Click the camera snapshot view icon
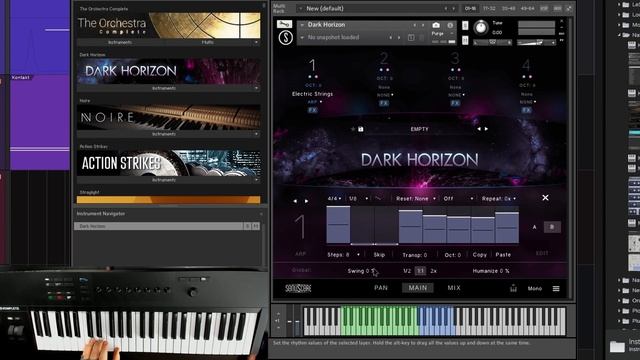The image size is (640, 360). point(436,25)
